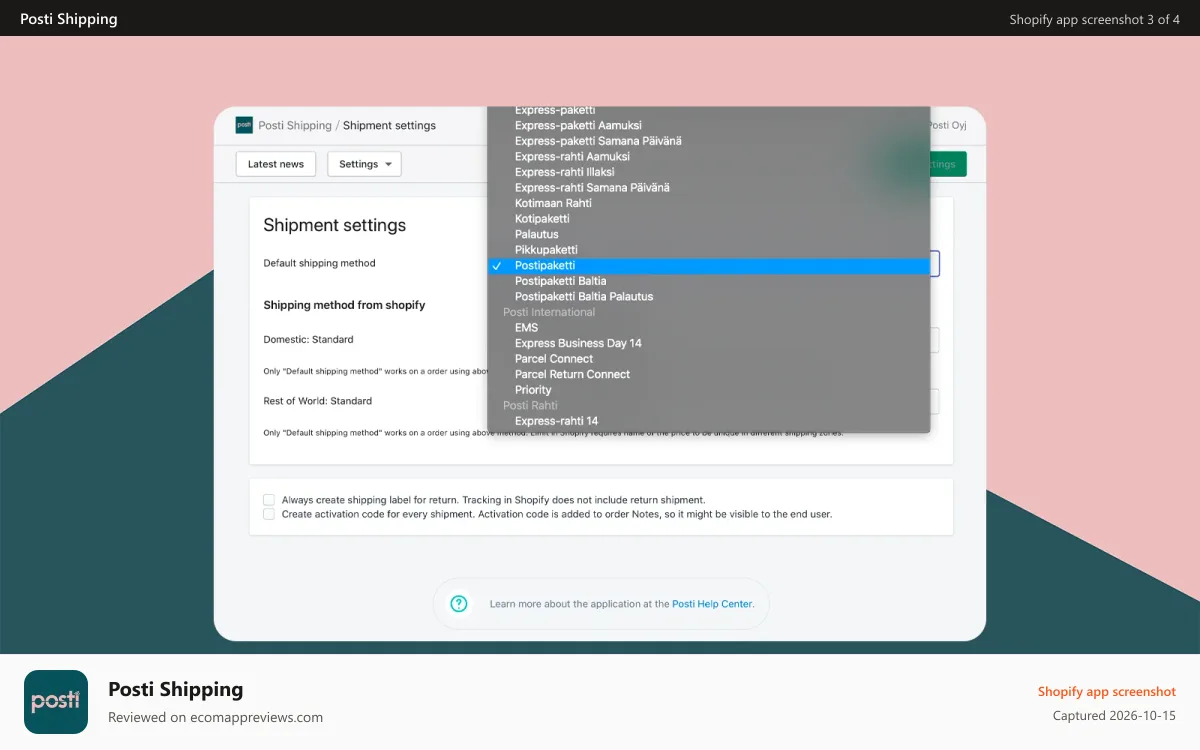Image resolution: width=1200 pixels, height=750 pixels.
Task: Click the Posti Shipping app icon
Action: (55, 702)
